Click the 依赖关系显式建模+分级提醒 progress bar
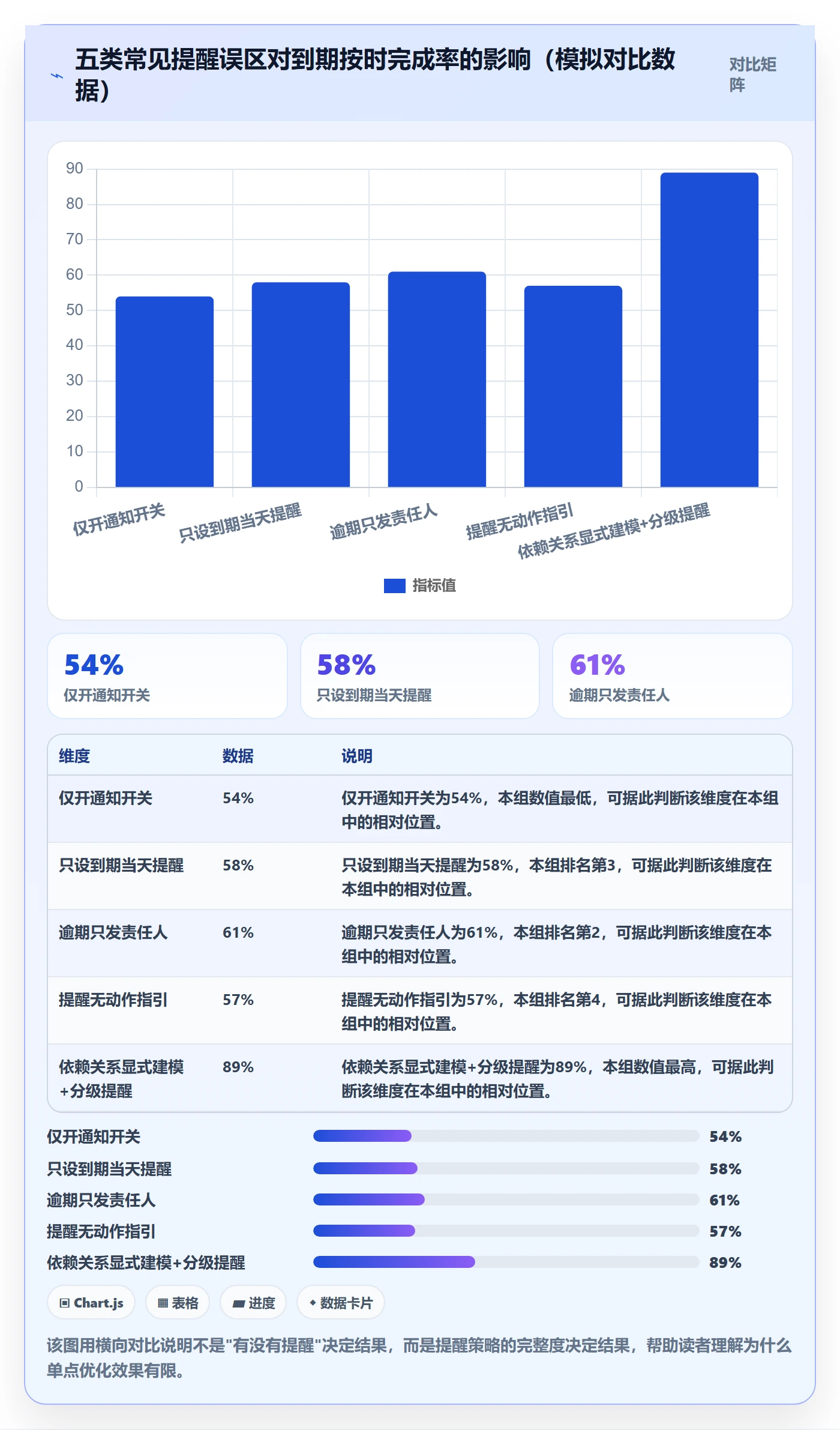Image resolution: width=840 pixels, height=1430 pixels. pyautogui.click(x=506, y=1262)
